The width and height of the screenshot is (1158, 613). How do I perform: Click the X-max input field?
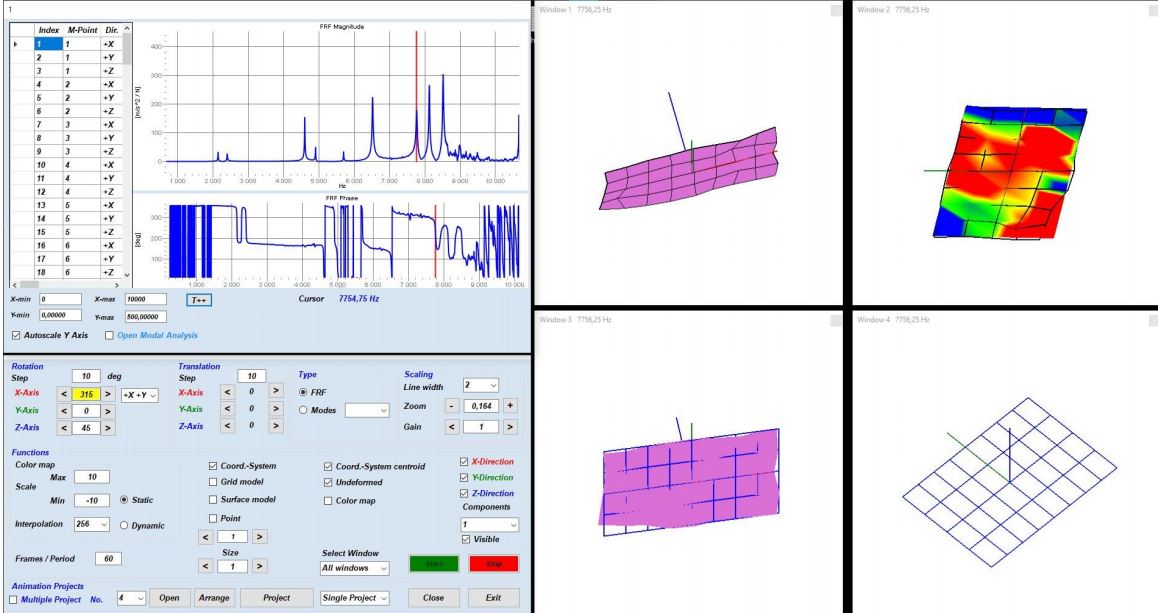coord(145,299)
